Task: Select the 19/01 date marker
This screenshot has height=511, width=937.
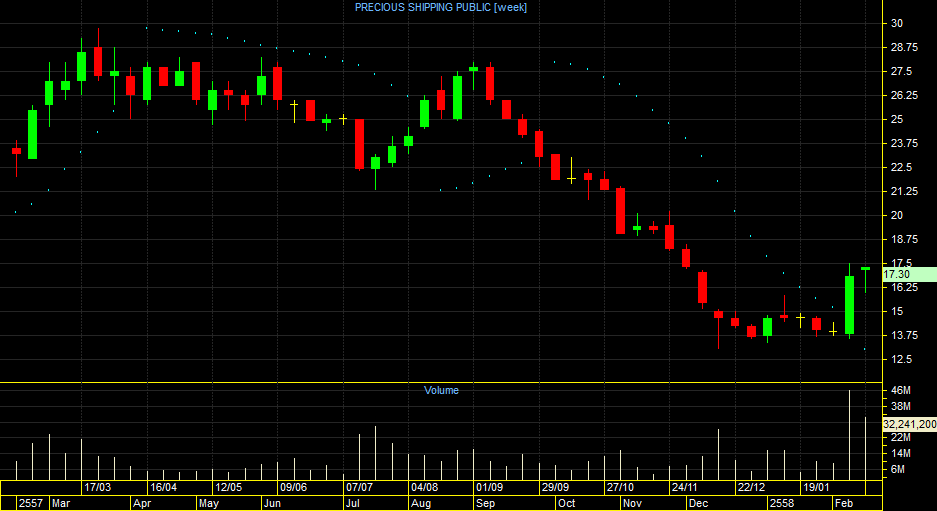Action: 816,487
